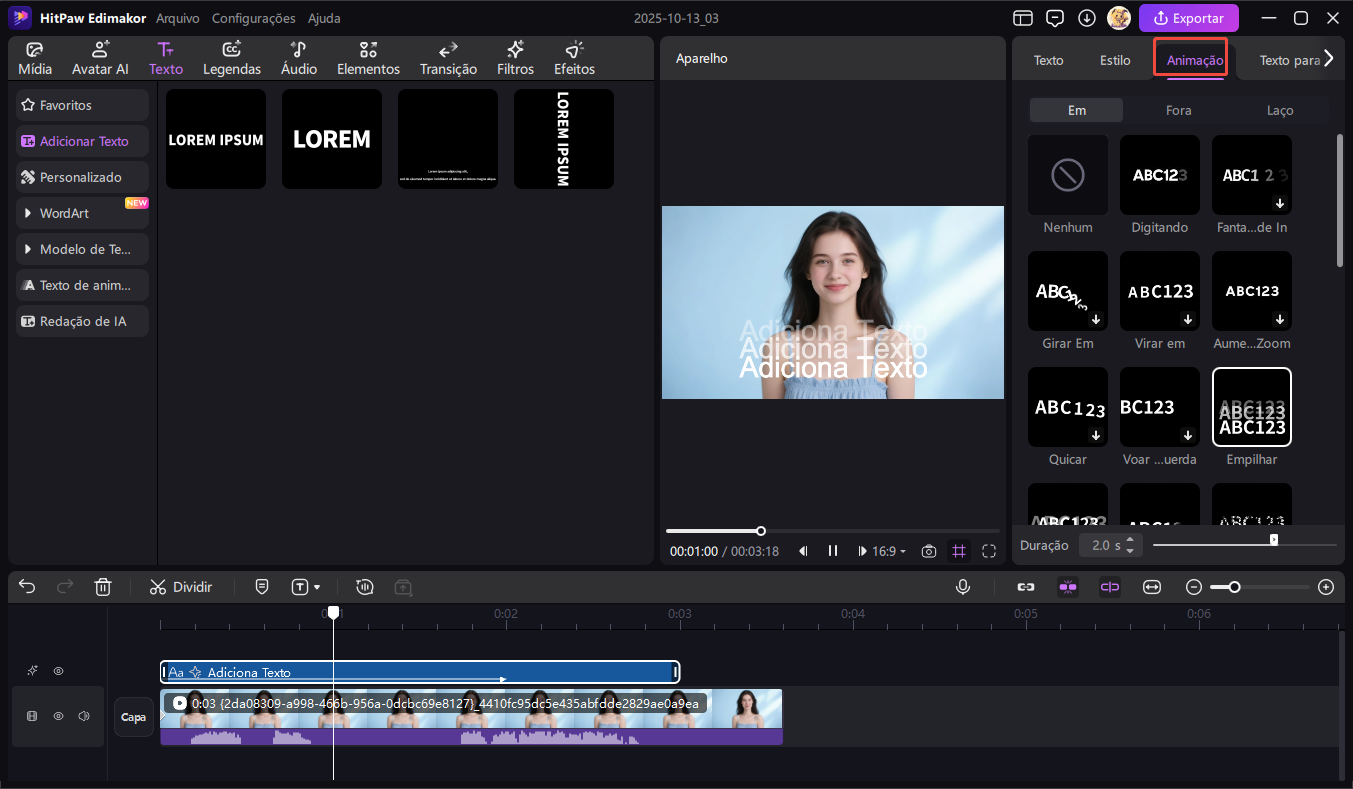Switch to the Estilo tab
This screenshot has width=1353, height=789.
pos(1115,60)
